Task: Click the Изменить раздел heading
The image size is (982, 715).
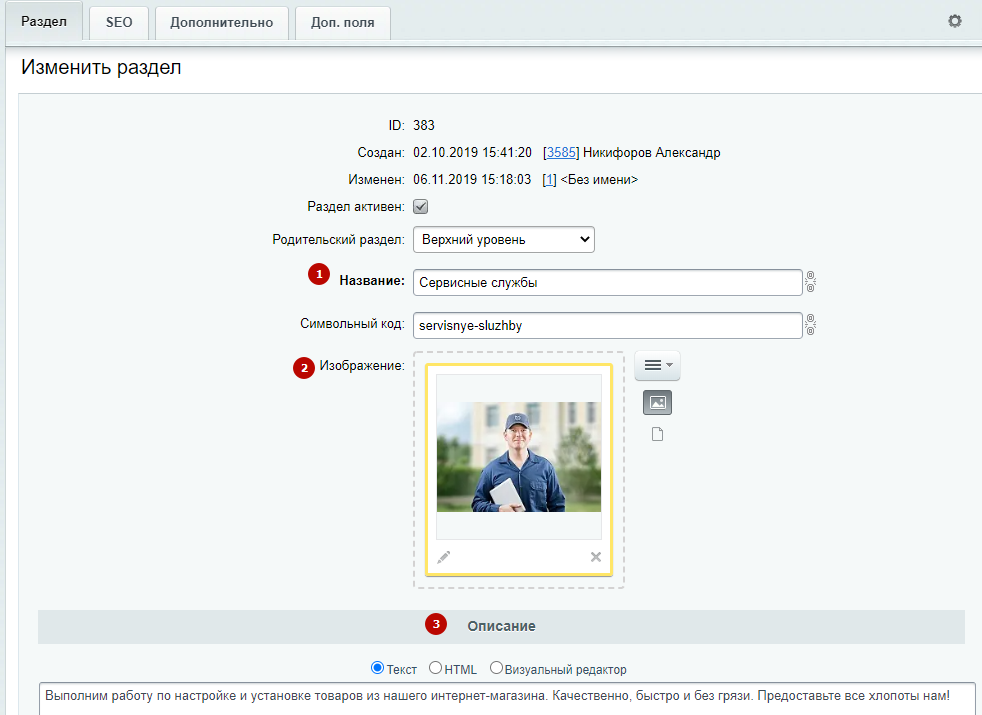Action: point(101,67)
